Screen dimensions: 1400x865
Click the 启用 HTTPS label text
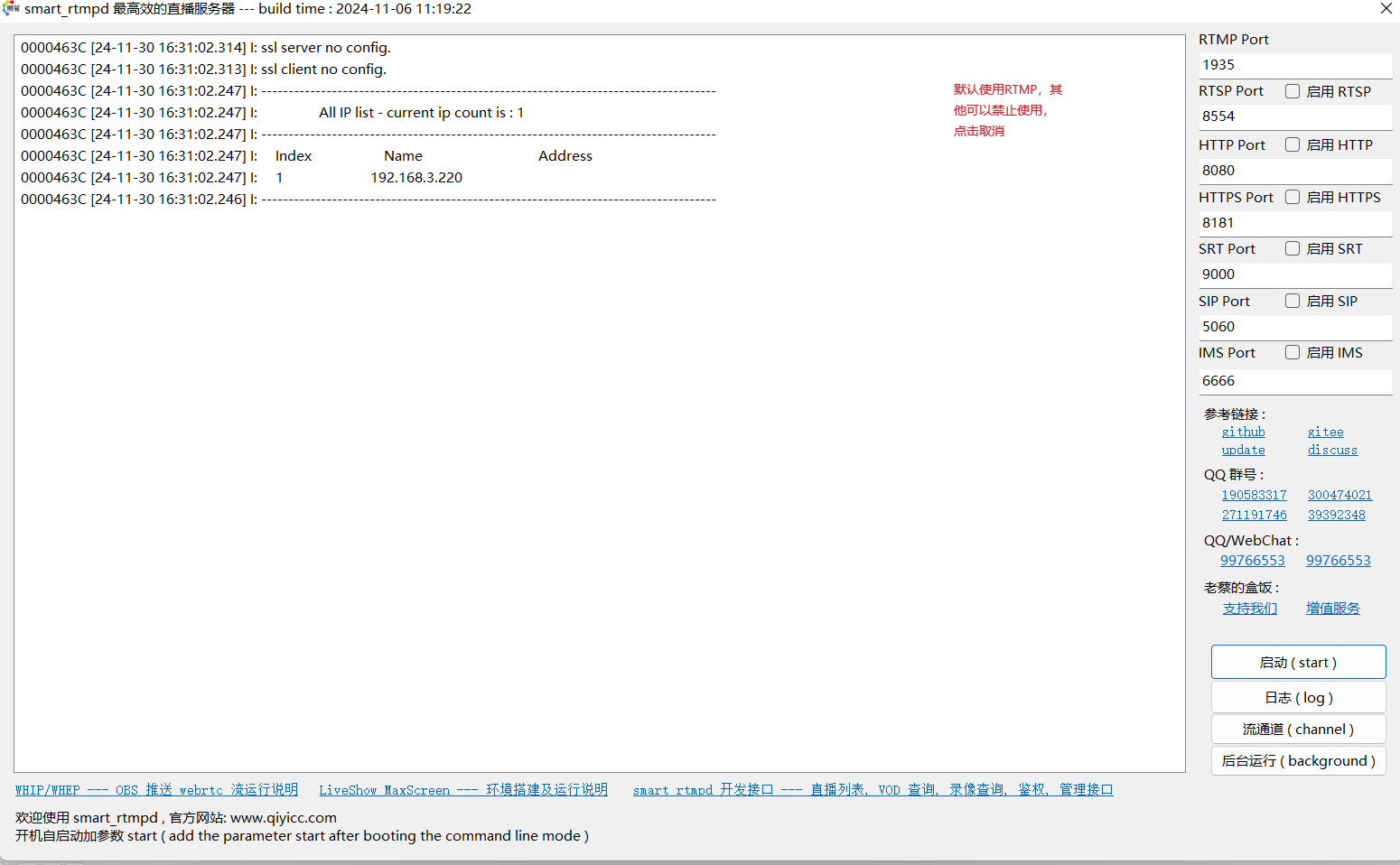(x=1343, y=197)
